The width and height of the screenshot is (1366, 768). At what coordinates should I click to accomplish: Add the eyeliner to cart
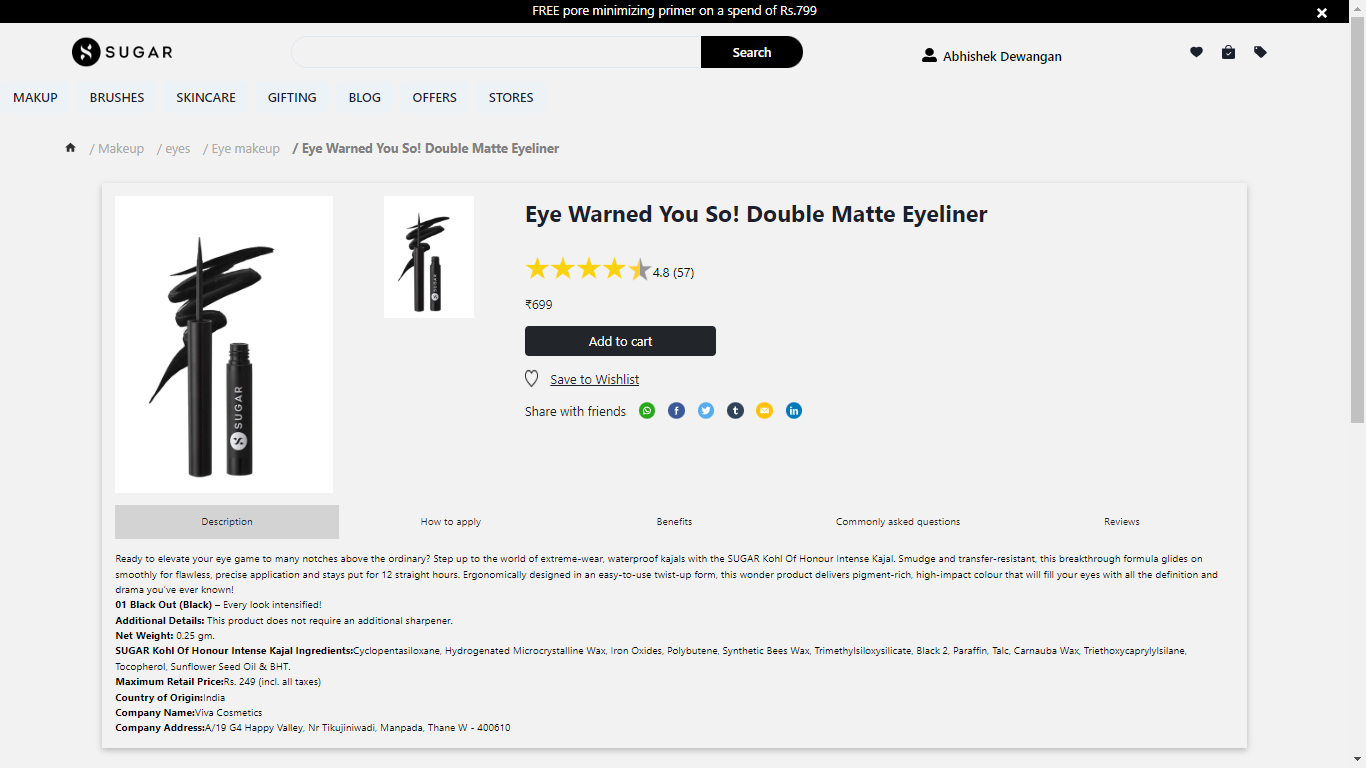tap(620, 341)
